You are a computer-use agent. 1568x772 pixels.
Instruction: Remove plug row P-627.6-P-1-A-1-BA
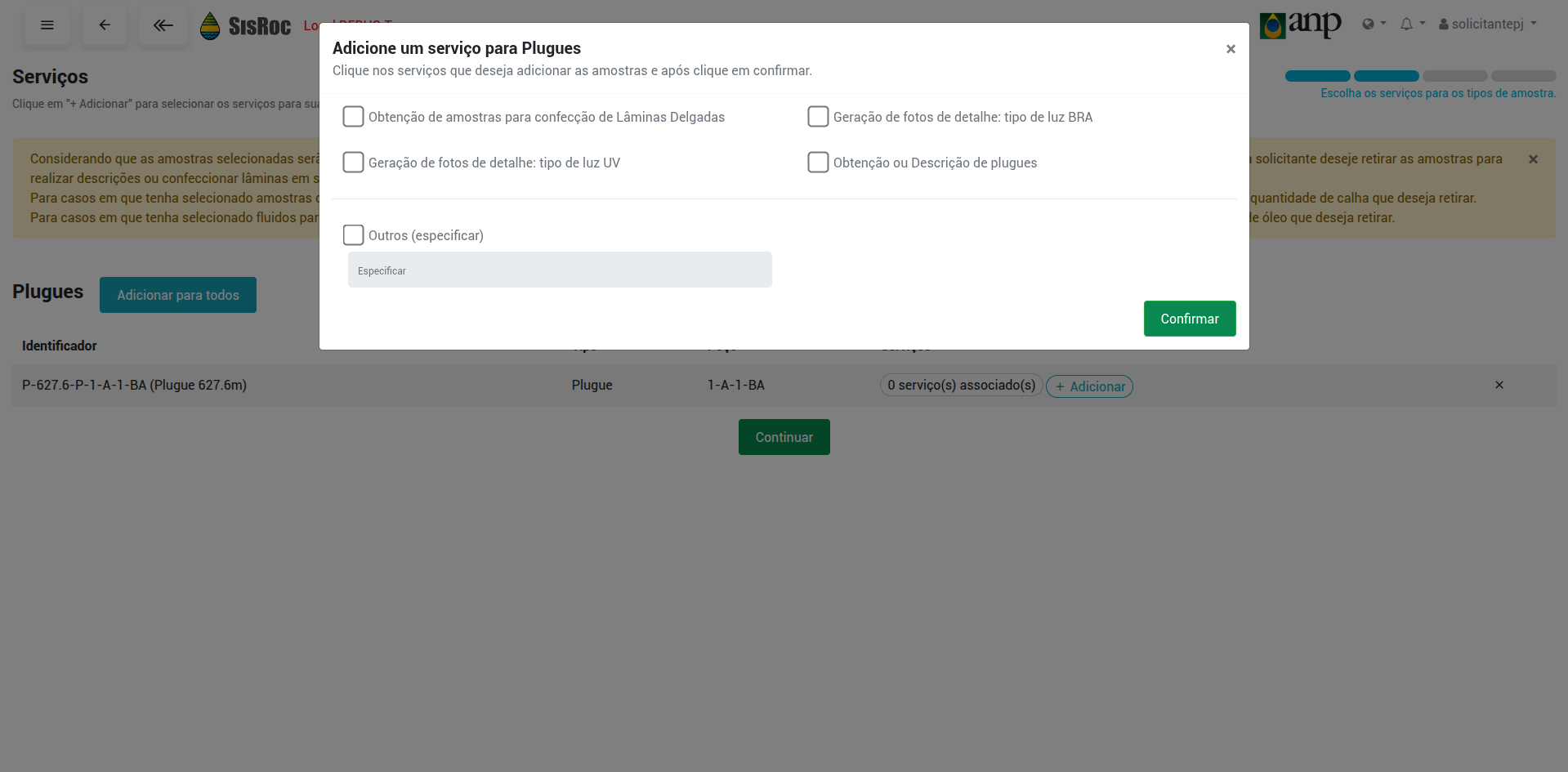(1499, 385)
